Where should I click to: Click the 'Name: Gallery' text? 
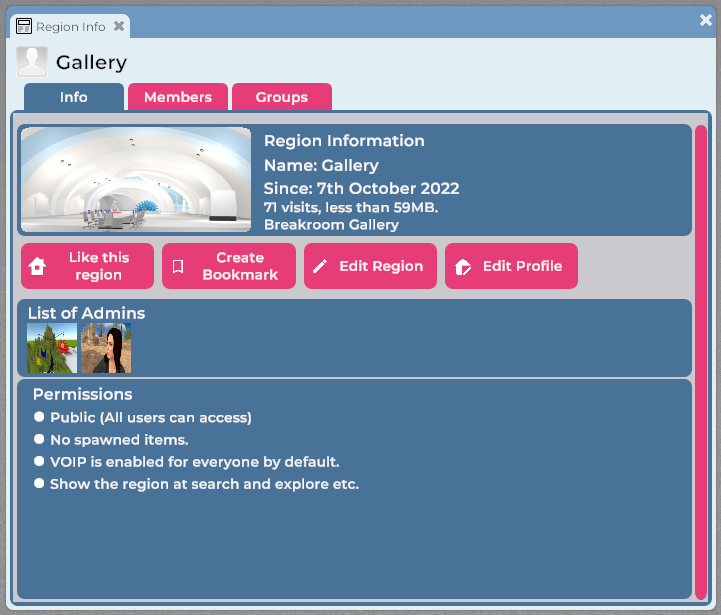click(321, 165)
